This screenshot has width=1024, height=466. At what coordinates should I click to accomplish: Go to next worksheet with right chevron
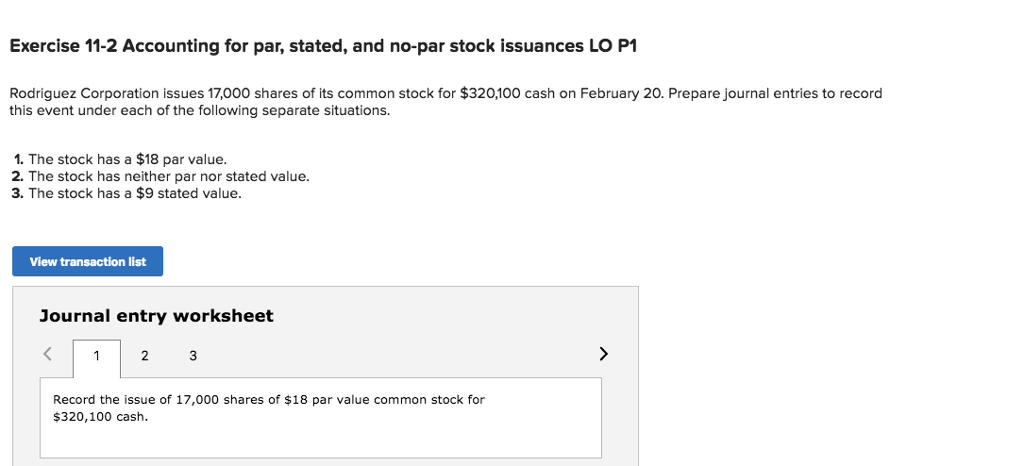603,354
